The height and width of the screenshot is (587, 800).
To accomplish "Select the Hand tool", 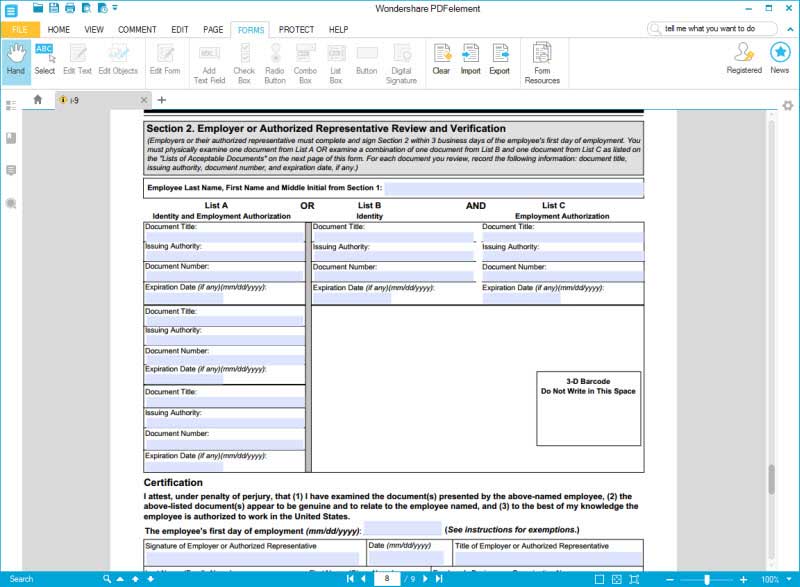I will tap(16, 60).
